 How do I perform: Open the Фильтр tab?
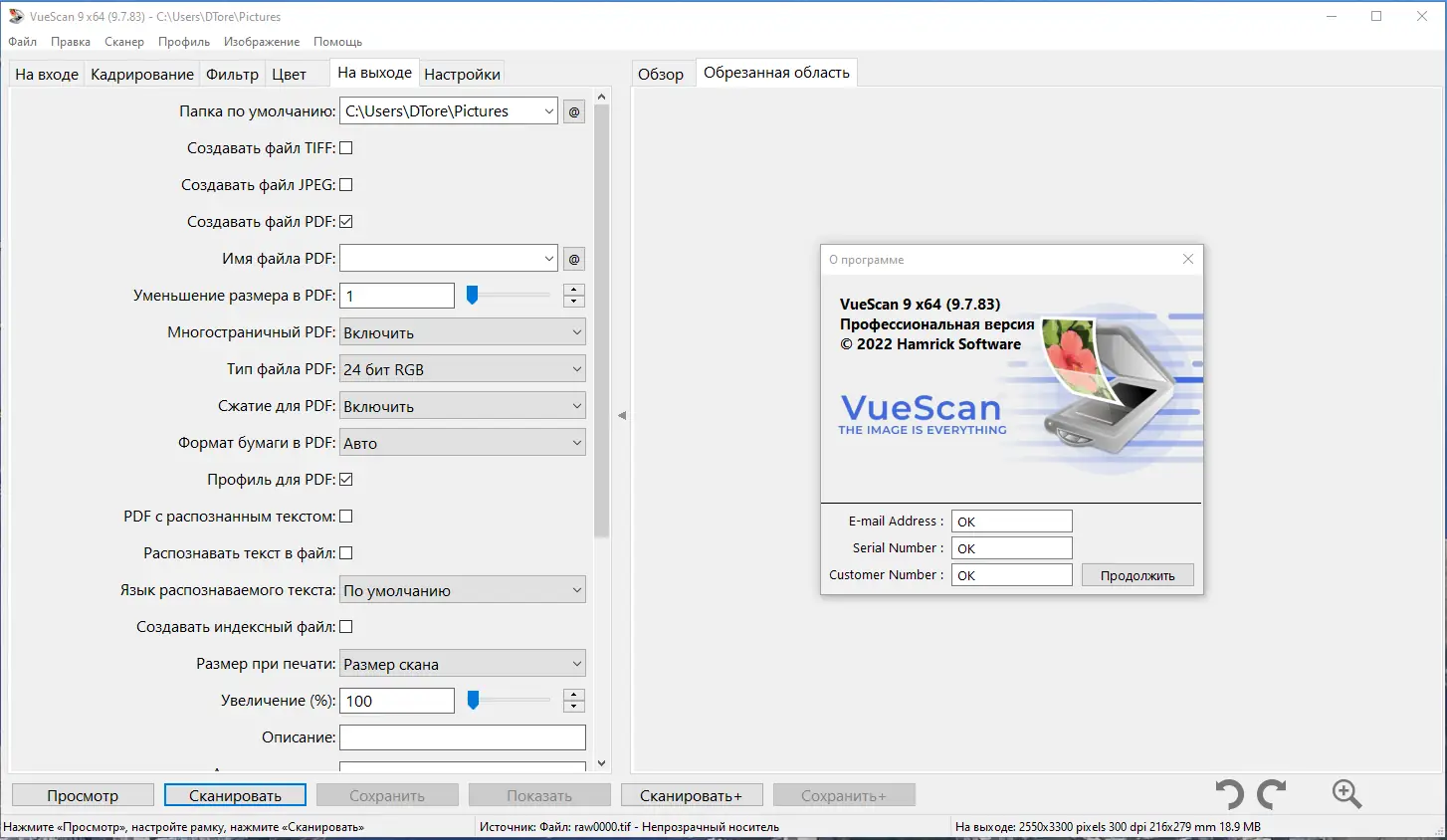[x=233, y=75]
